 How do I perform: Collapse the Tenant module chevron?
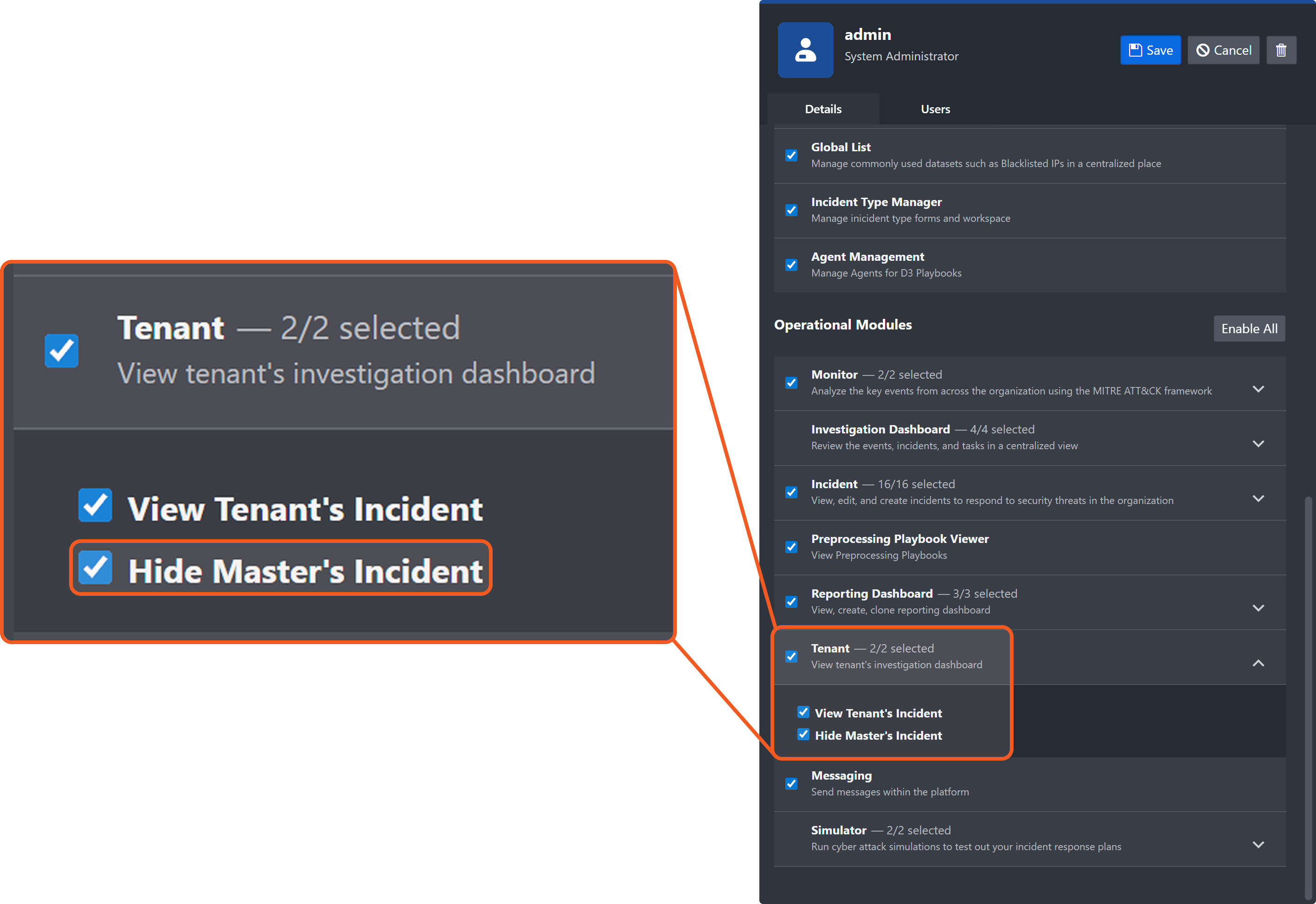point(1258,663)
